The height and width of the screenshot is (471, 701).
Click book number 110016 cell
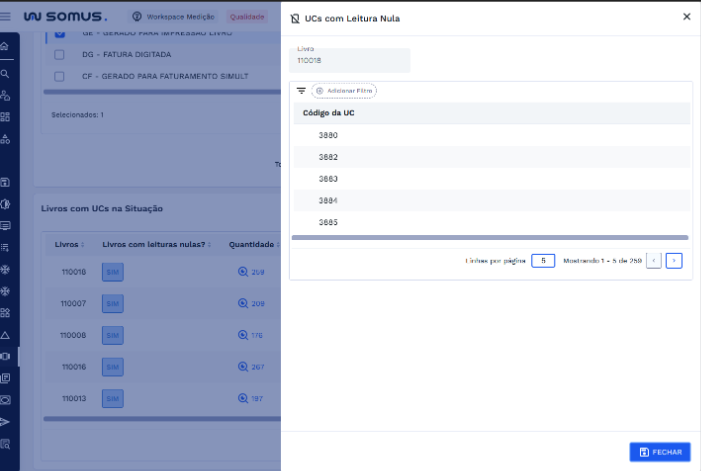coord(74,367)
